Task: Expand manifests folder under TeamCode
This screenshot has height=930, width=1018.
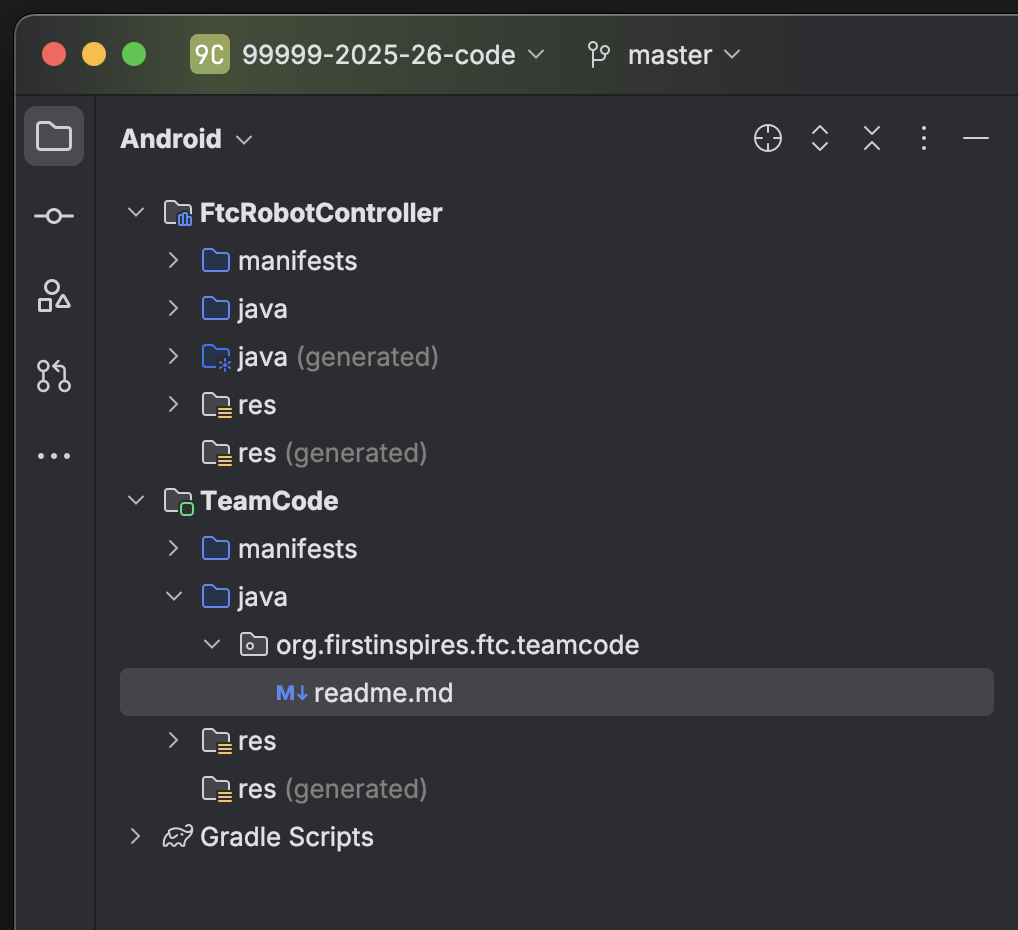Action: 174,549
